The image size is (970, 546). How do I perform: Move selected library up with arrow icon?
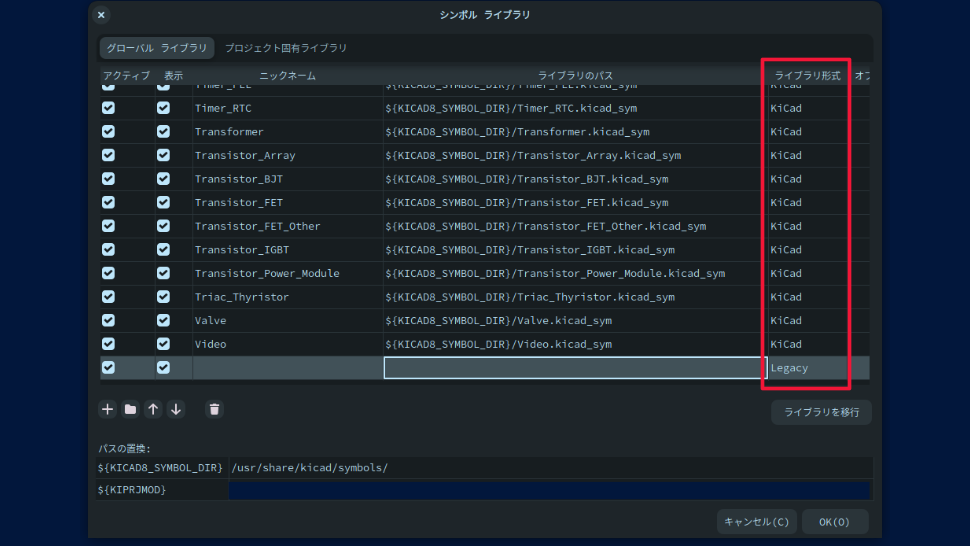pos(153,409)
